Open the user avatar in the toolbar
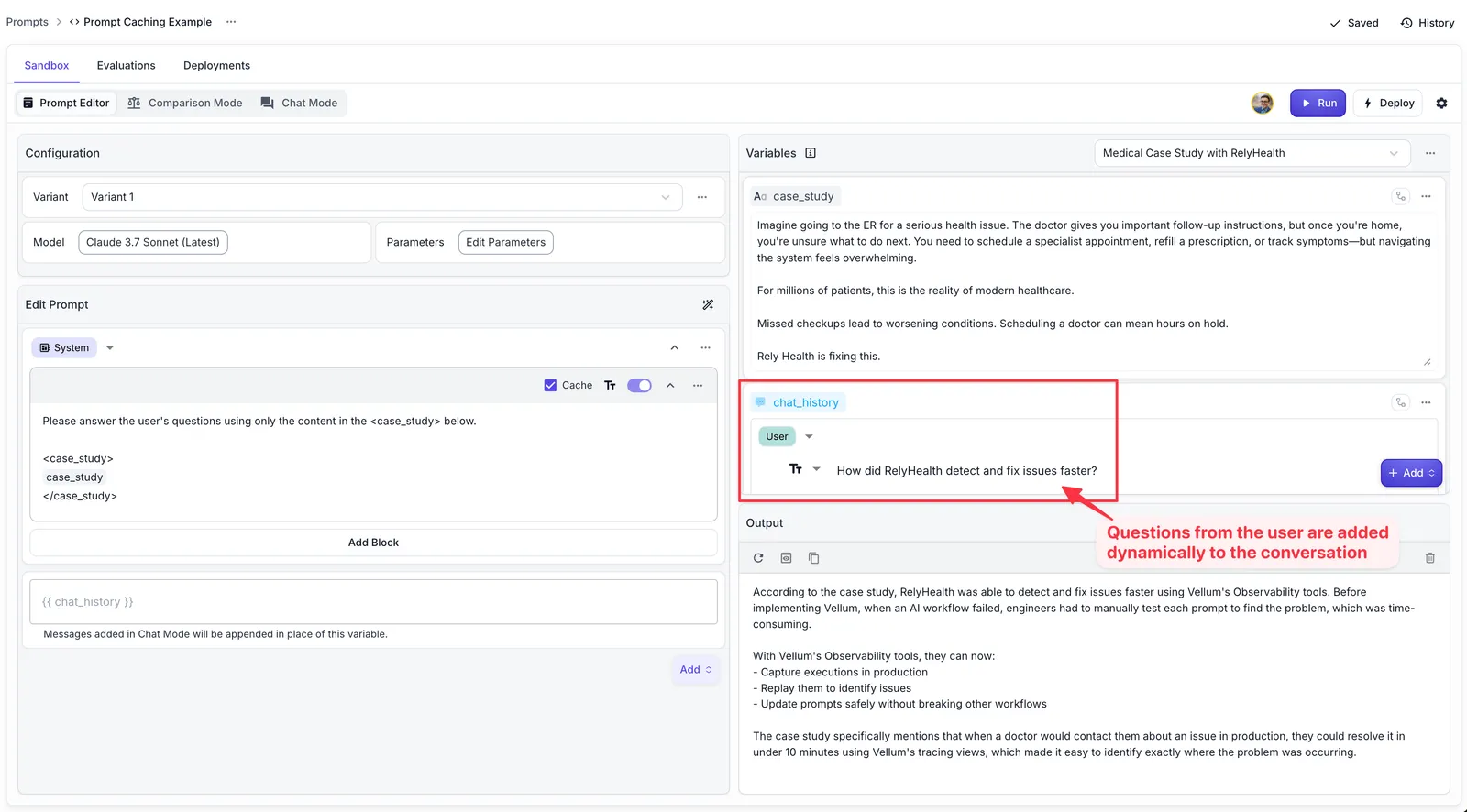The image size is (1467, 812). pyautogui.click(x=1263, y=104)
